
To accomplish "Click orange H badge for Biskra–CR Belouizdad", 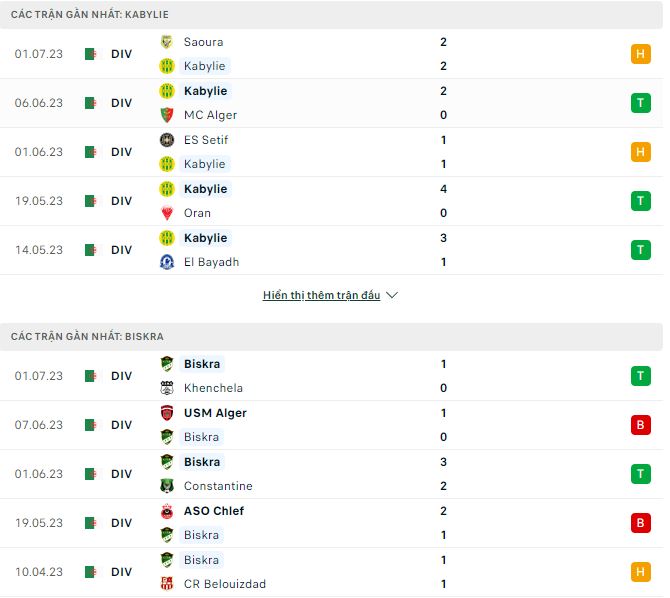I will pyautogui.click(x=641, y=572).
